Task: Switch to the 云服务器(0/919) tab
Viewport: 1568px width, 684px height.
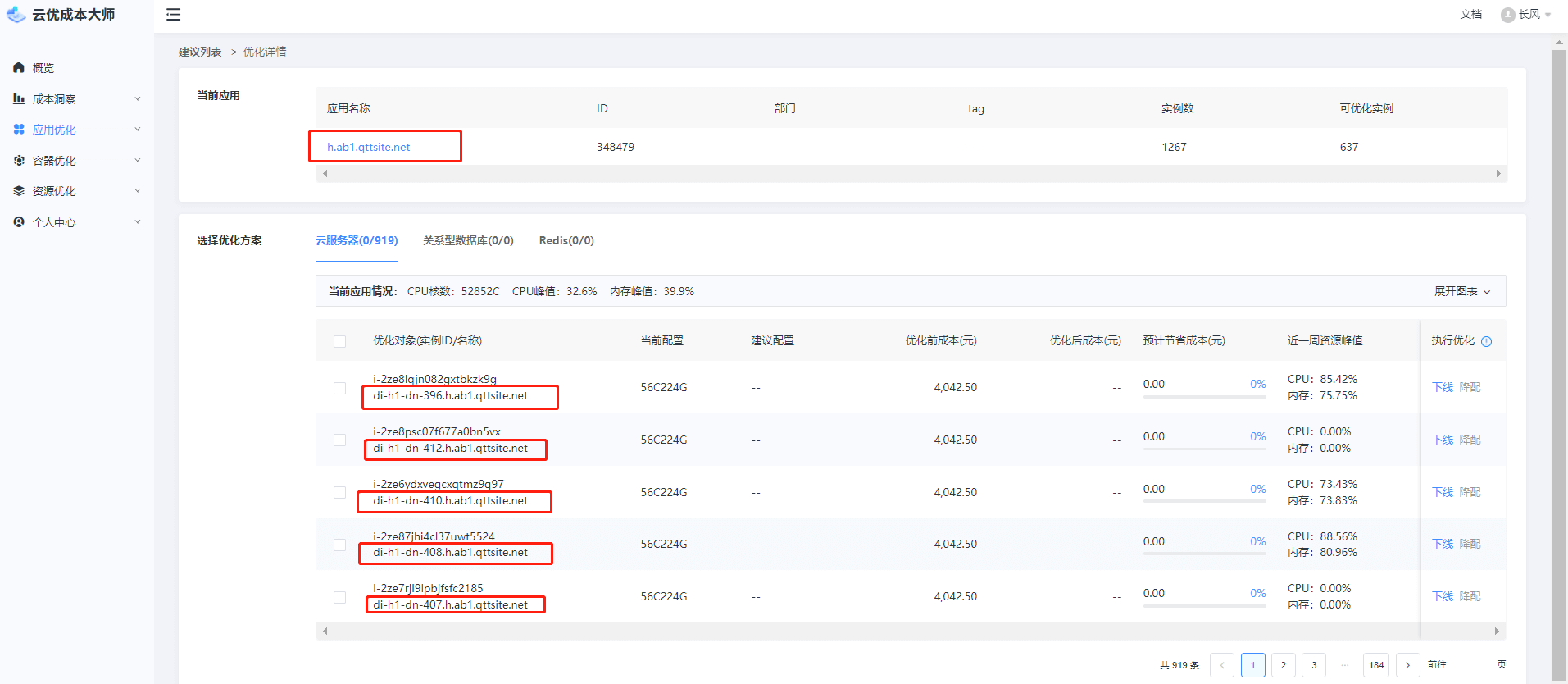Action: point(357,240)
